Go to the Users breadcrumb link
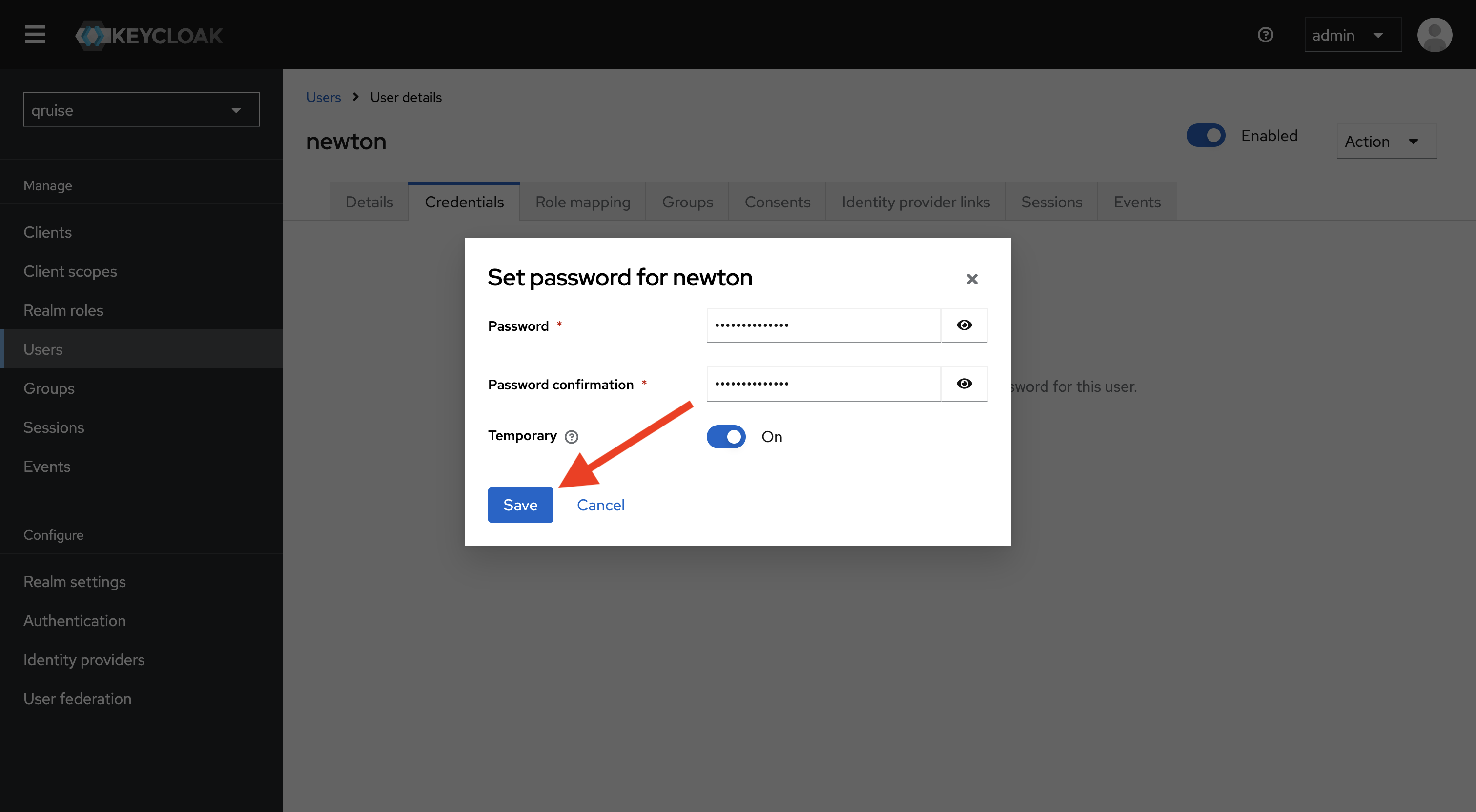 pos(323,98)
